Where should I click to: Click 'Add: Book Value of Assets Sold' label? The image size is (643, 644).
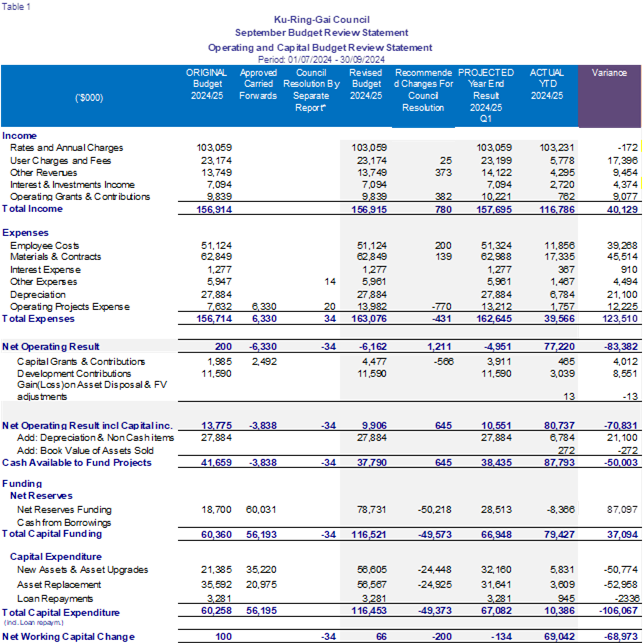point(85,451)
